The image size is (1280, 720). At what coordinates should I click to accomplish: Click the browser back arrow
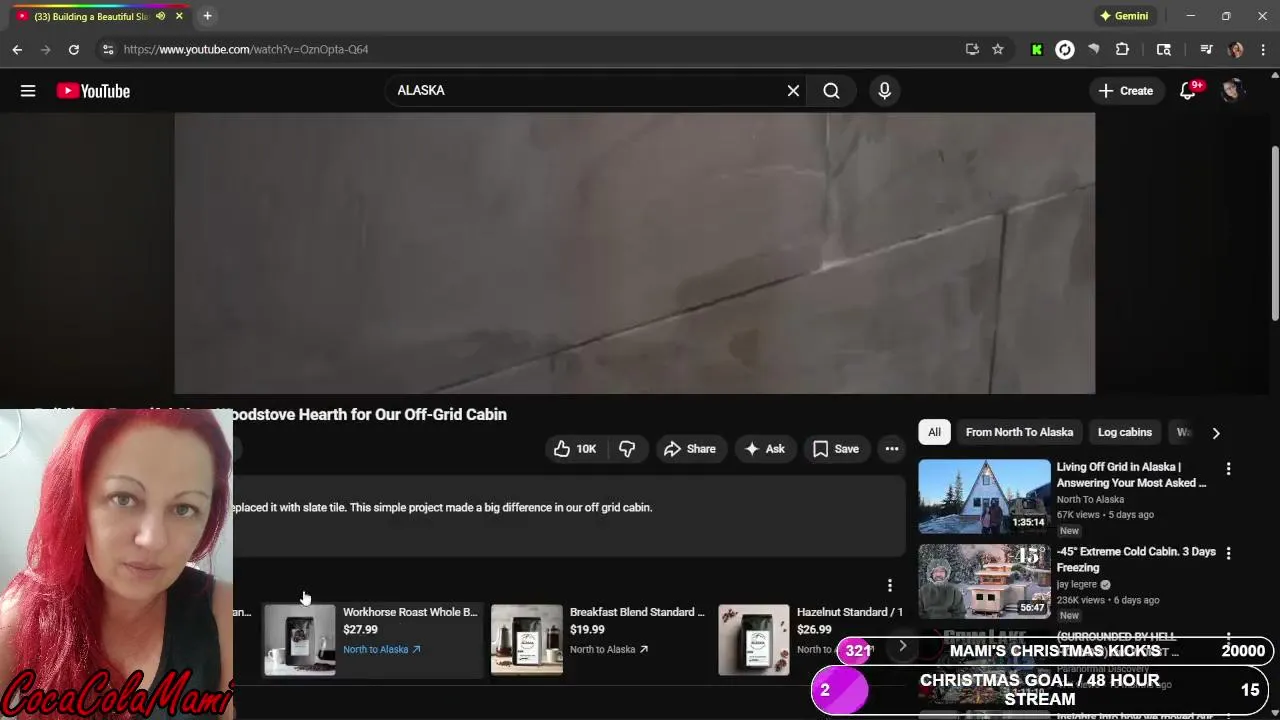pyautogui.click(x=17, y=49)
